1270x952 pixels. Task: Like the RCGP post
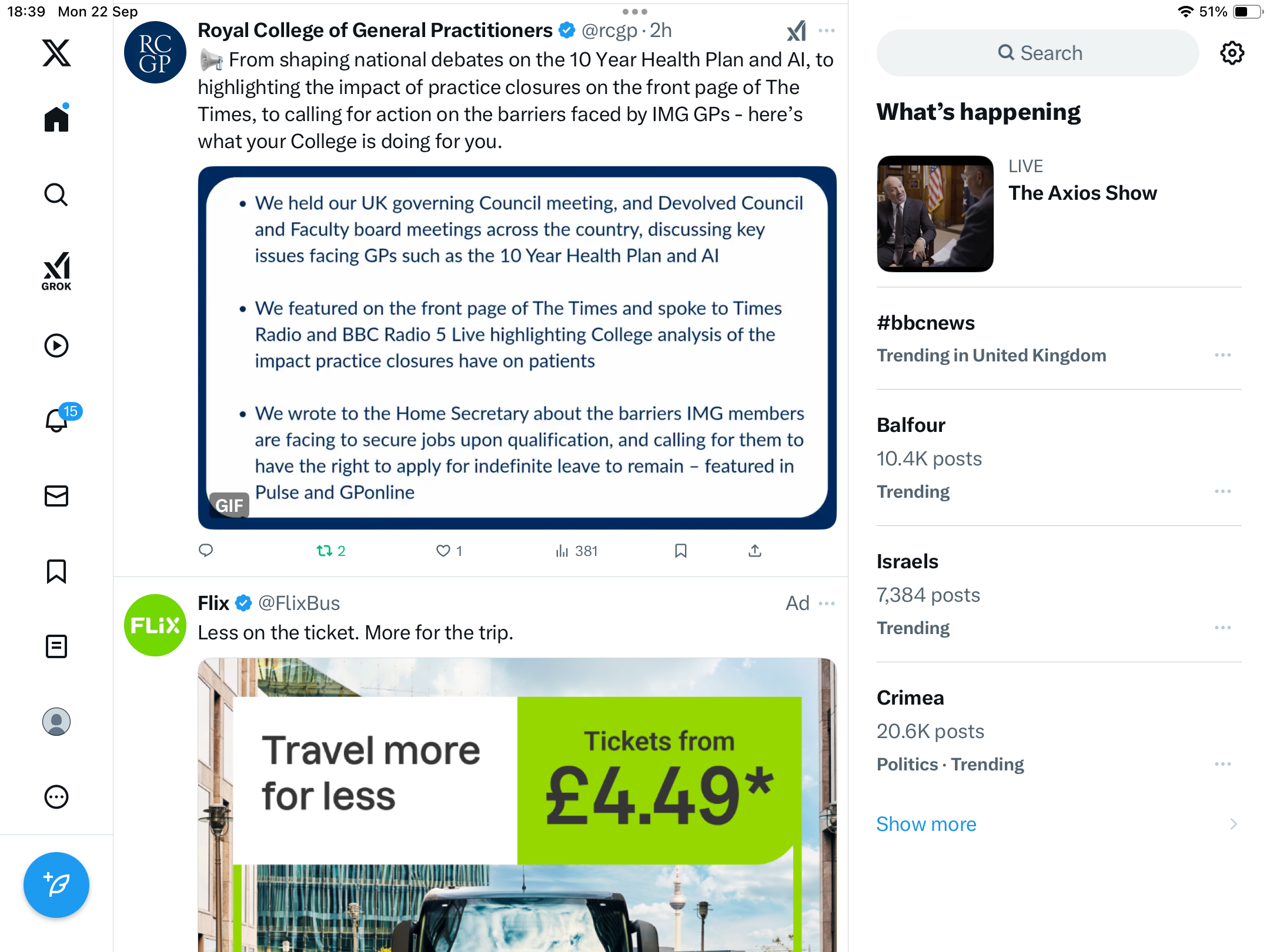click(x=449, y=551)
